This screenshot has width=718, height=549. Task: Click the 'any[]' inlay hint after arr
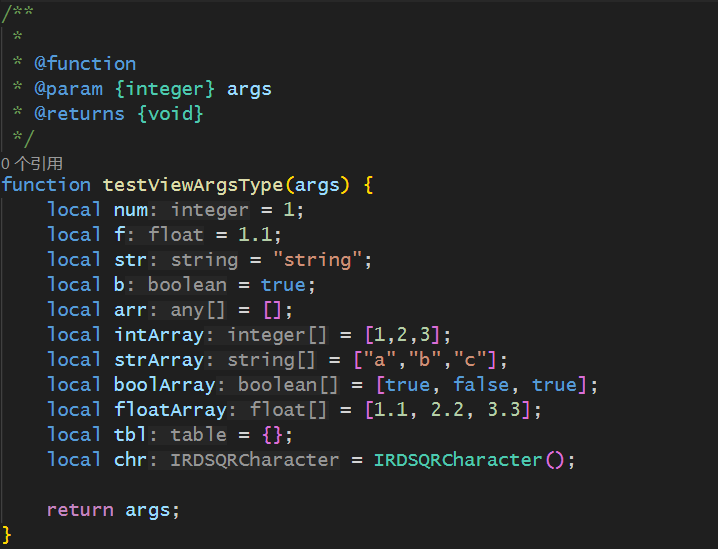(x=198, y=310)
